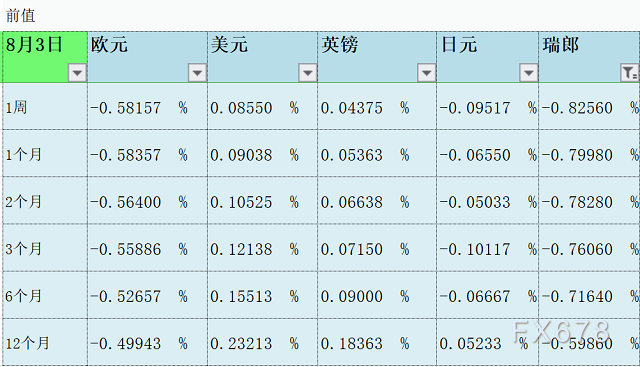Select the 美元 header cell
640x367 pixels.
click(x=262, y=57)
